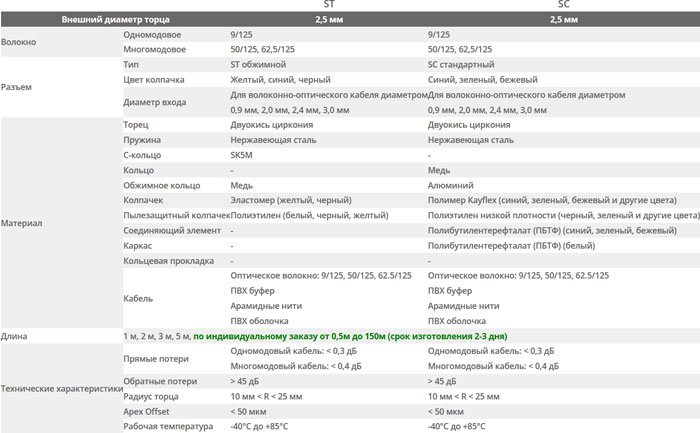The image size is (700, 433).
Task: Click 'Алюминий' in the SC column
Action: point(450,185)
